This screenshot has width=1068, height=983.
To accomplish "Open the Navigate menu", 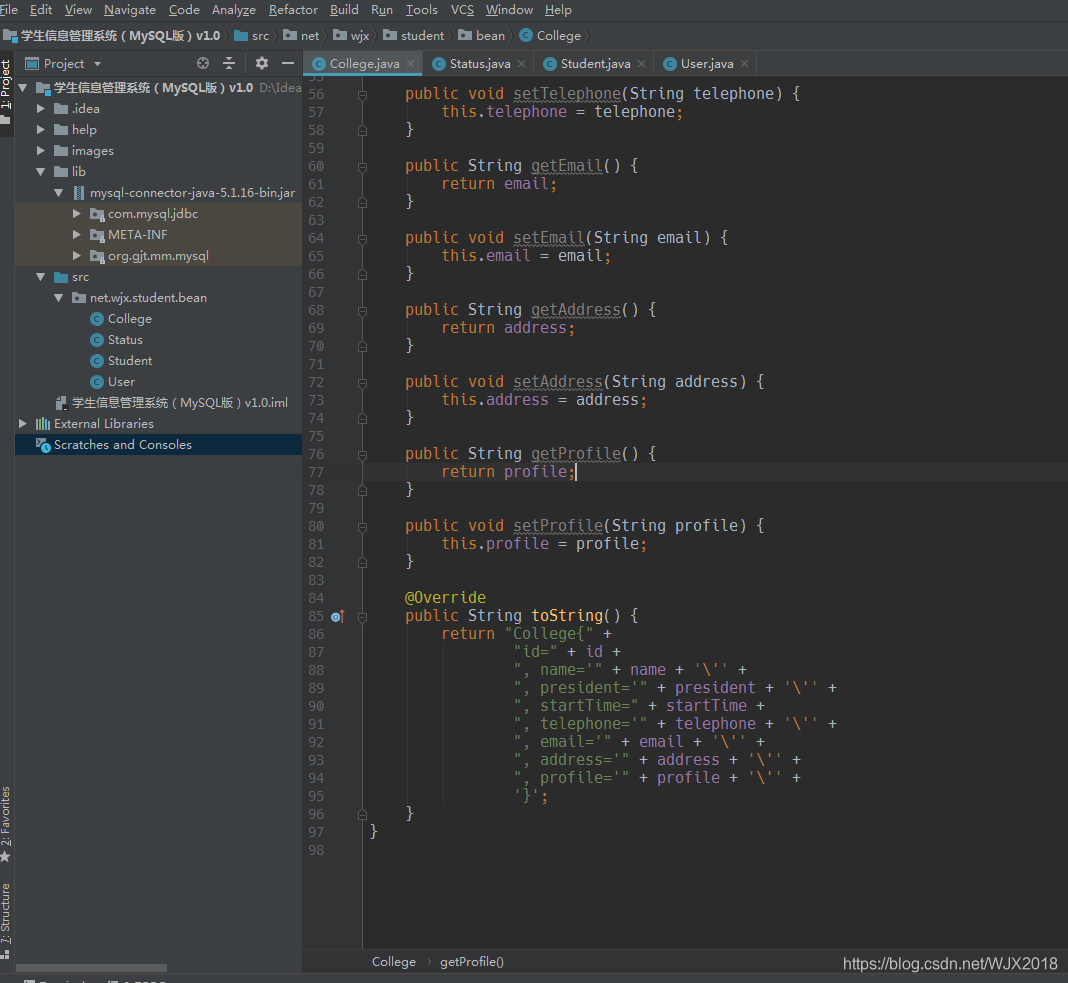I will pos(130,10).
